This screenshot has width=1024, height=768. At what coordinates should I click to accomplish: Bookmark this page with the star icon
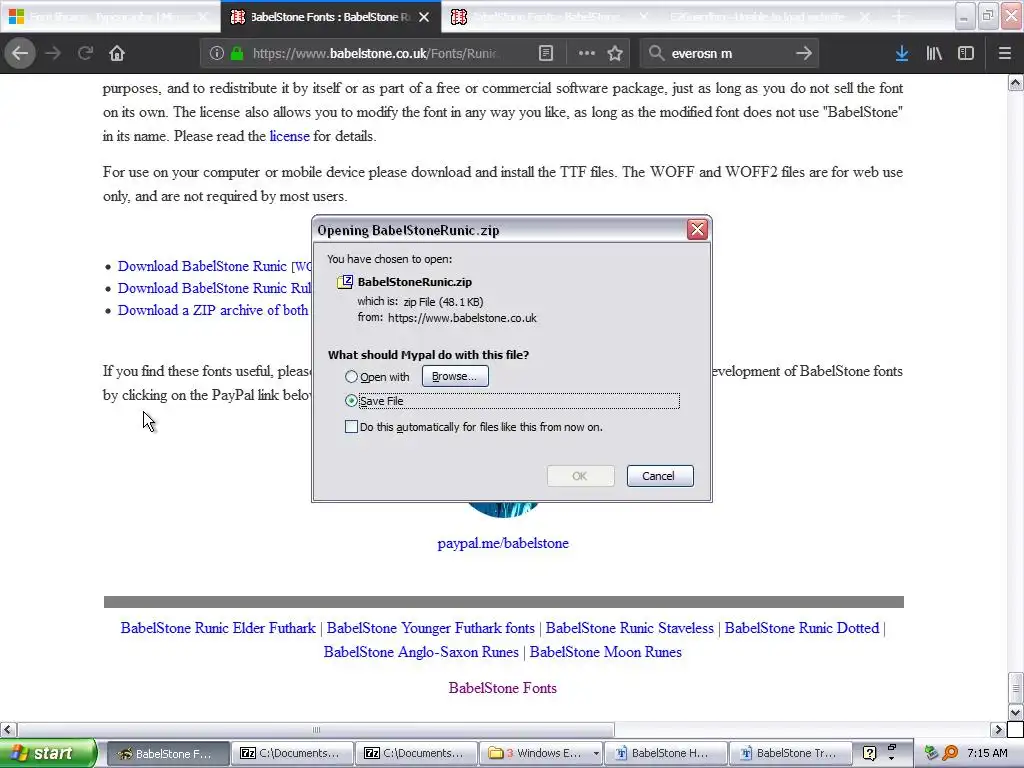(615, 54)
